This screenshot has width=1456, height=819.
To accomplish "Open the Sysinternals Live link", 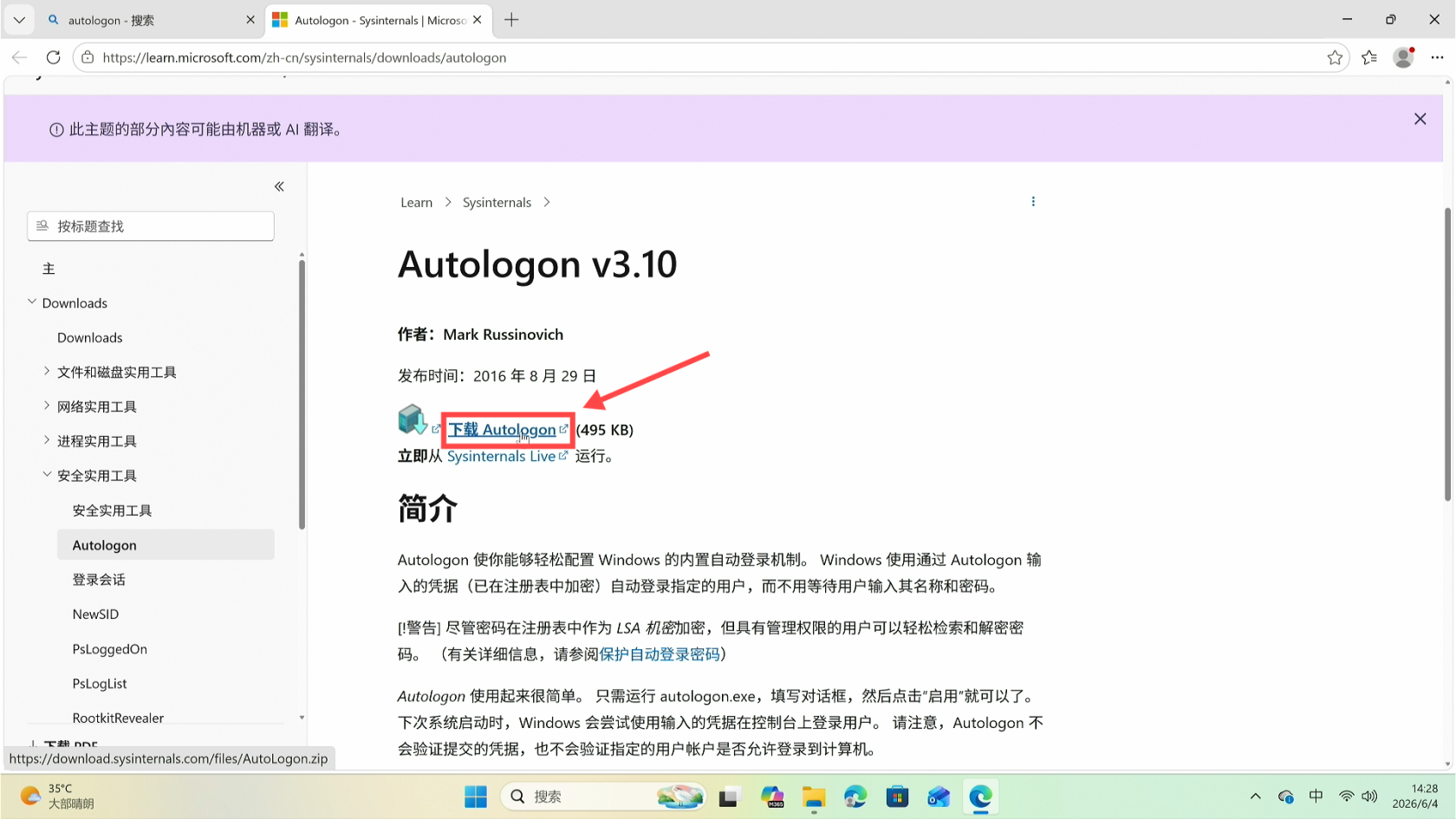I will click(x=501, y=456).
